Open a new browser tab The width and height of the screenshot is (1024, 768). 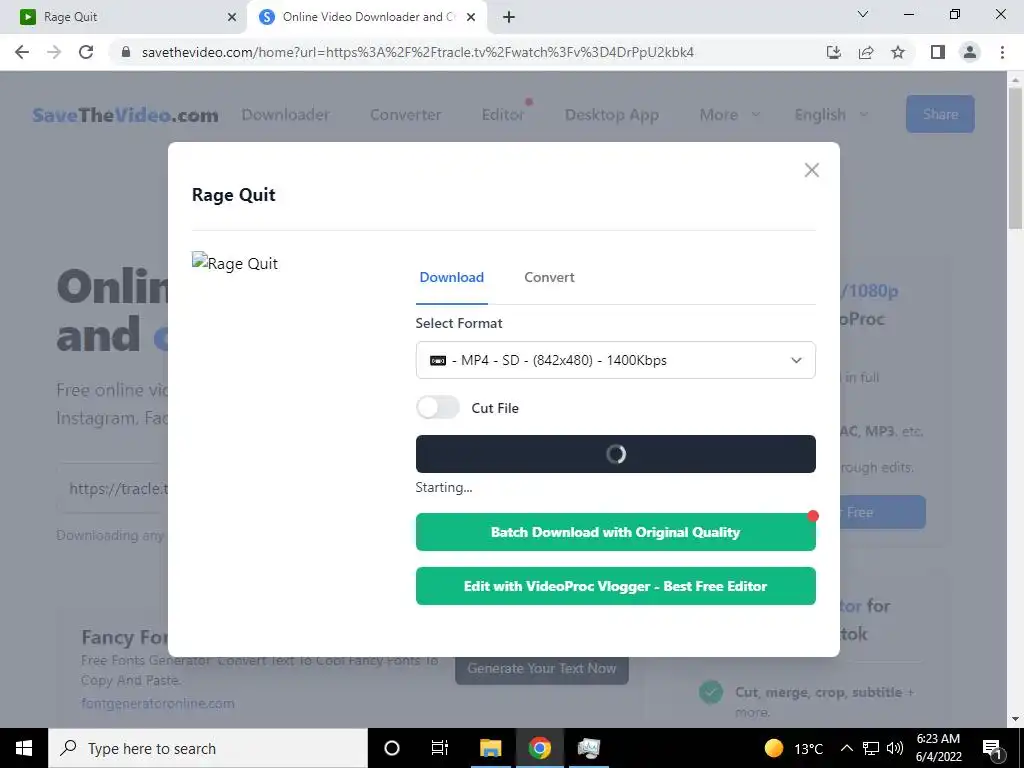(x=509, y=17)
